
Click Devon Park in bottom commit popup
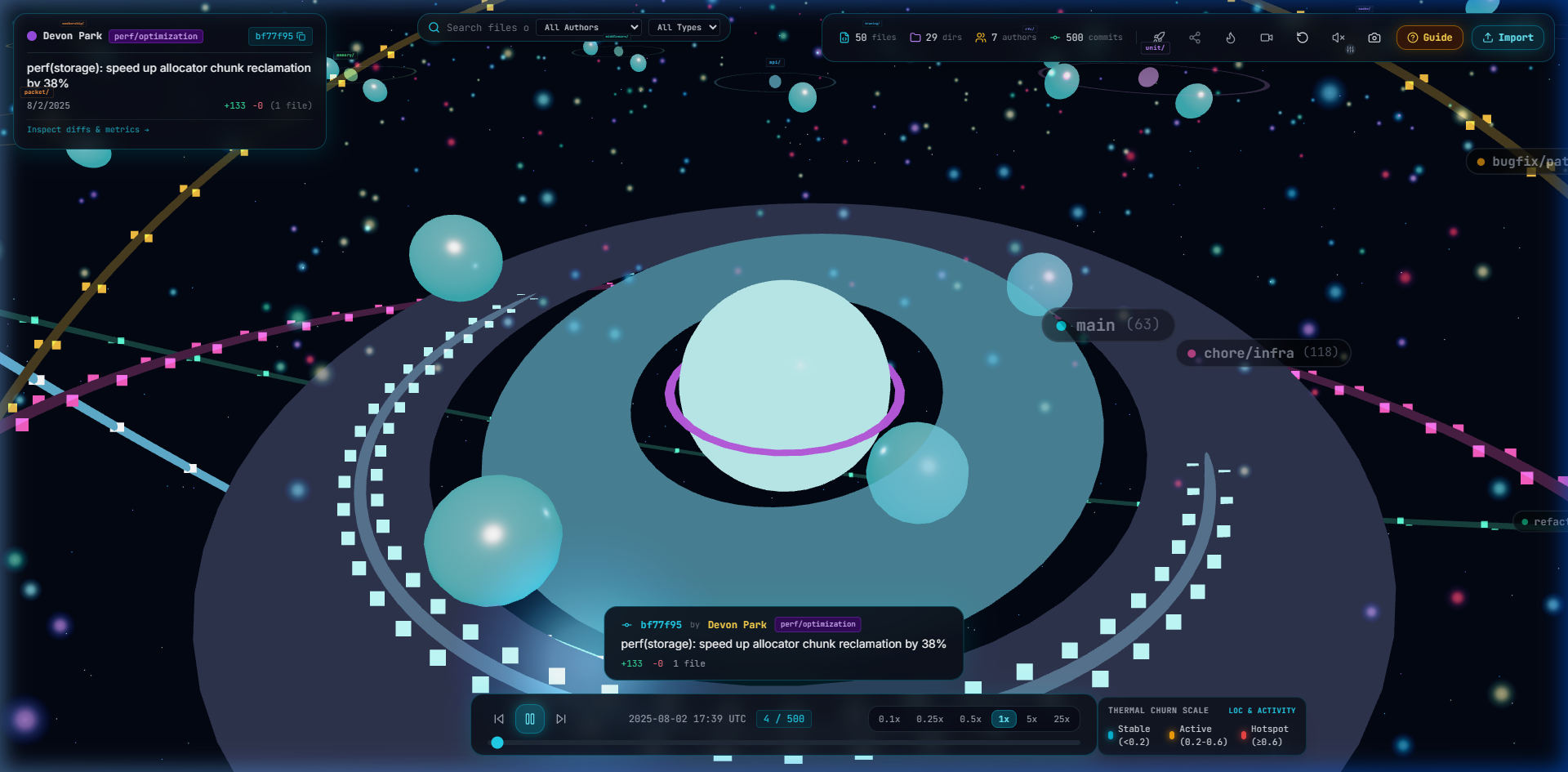pyautogui.click(x=737, y=625)
